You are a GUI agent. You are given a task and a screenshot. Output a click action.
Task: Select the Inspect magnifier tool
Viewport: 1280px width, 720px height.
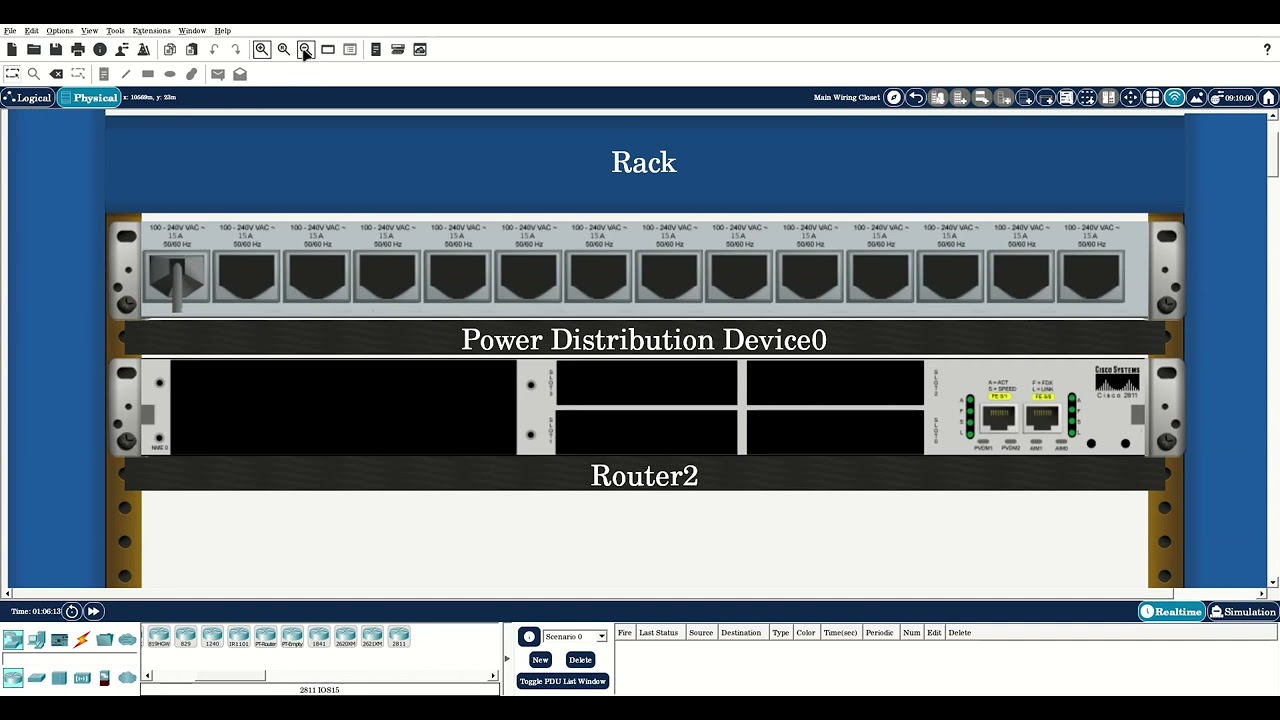34,74
